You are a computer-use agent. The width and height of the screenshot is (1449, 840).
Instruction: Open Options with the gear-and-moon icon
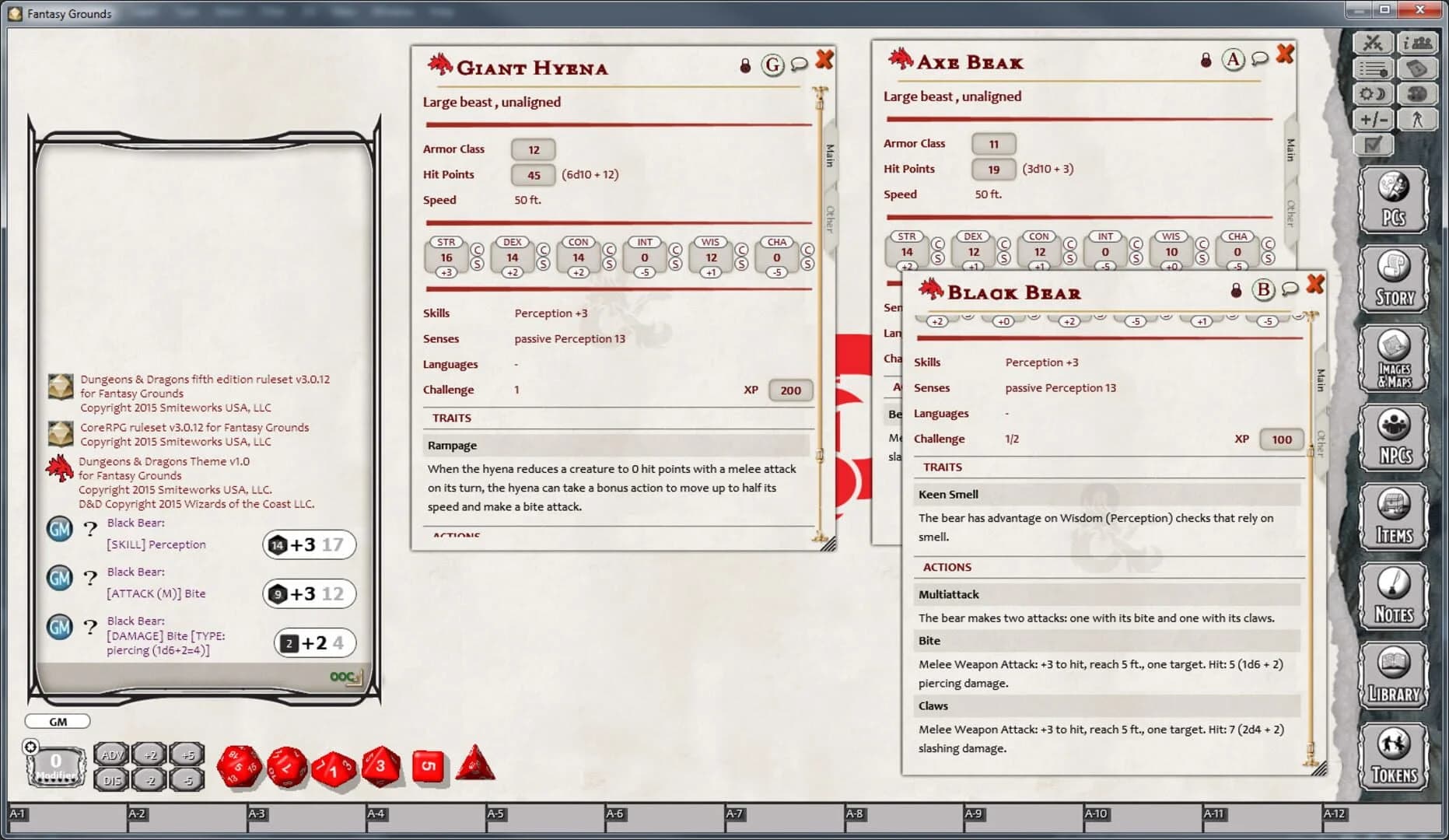pyautogui.click(x=1374, y=94)
